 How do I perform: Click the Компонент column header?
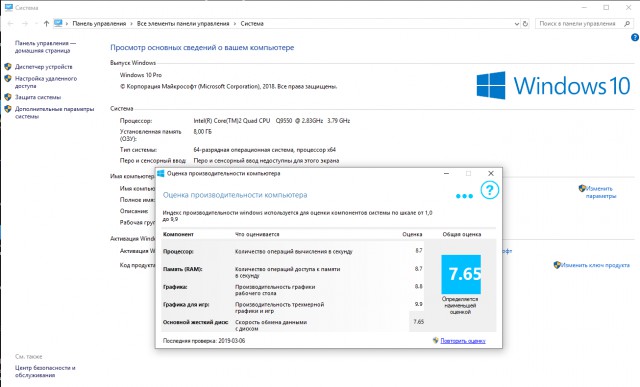(x=178, y=234)
